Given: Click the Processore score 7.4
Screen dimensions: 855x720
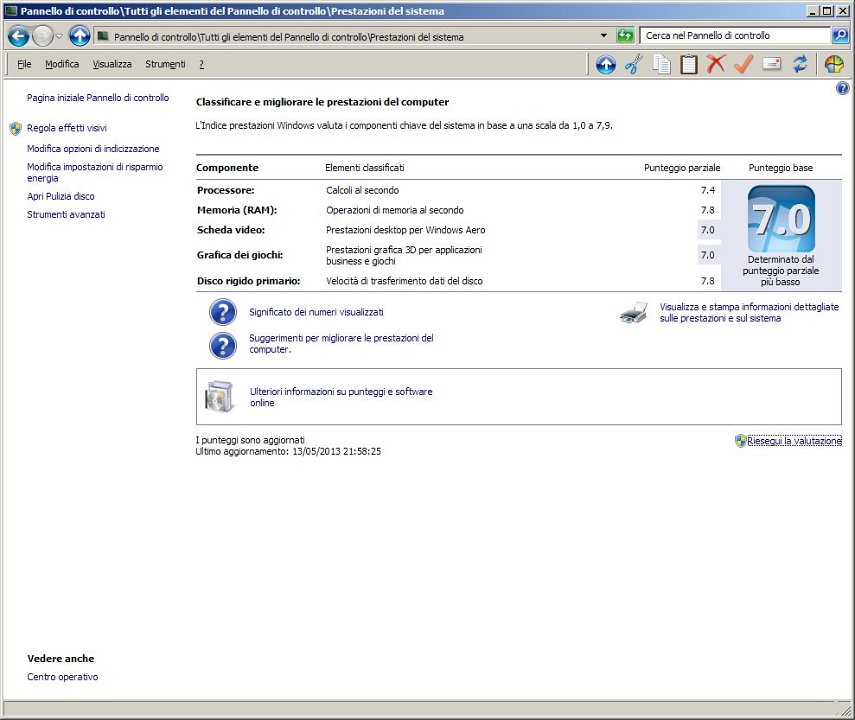Looking at the screenshot, I should pyautogui.click(x=708, y=190).
